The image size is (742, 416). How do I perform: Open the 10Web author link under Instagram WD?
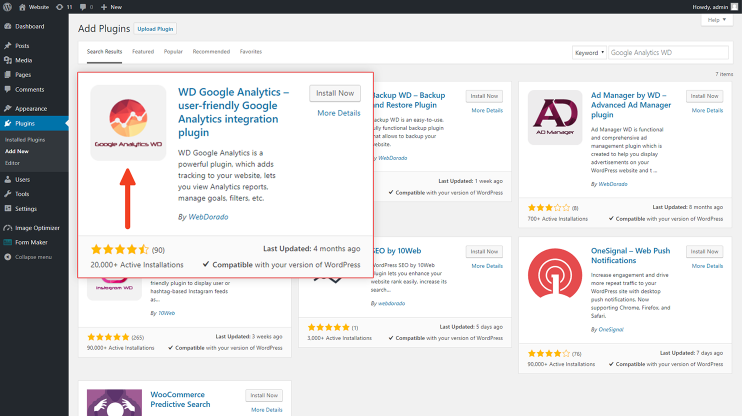coord(166,313)
